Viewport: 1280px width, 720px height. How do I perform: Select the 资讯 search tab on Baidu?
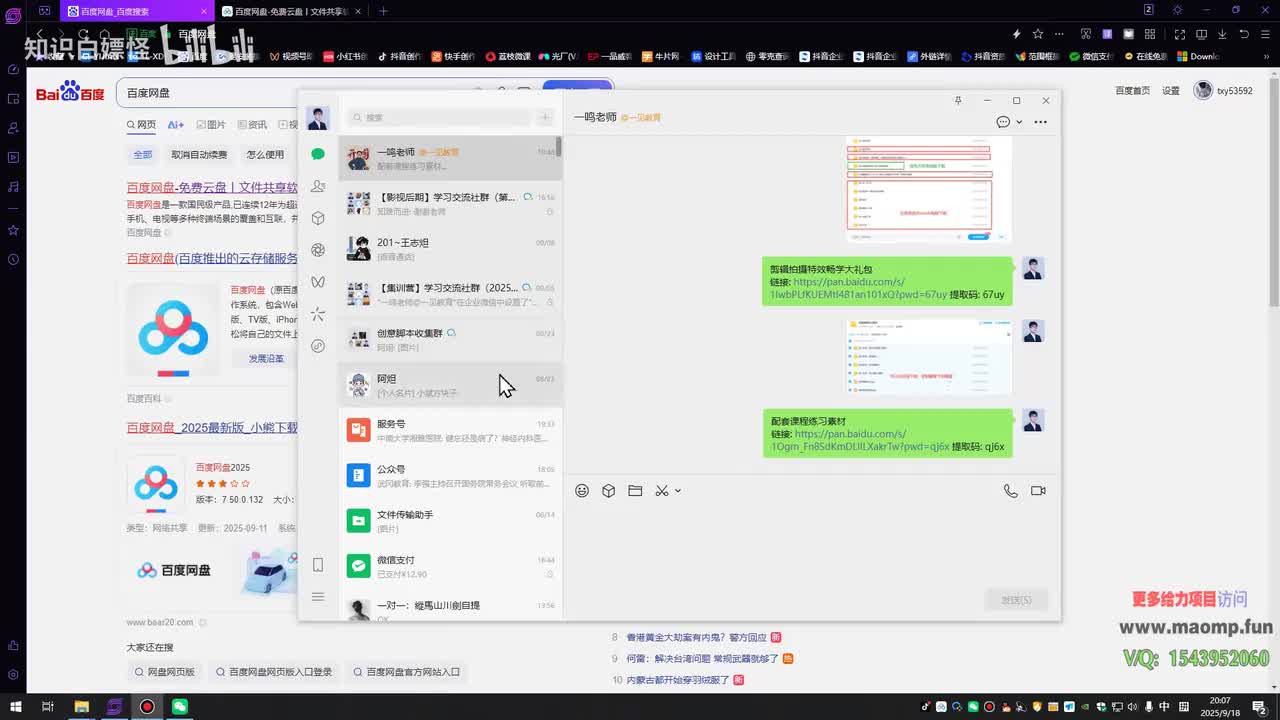252,125
